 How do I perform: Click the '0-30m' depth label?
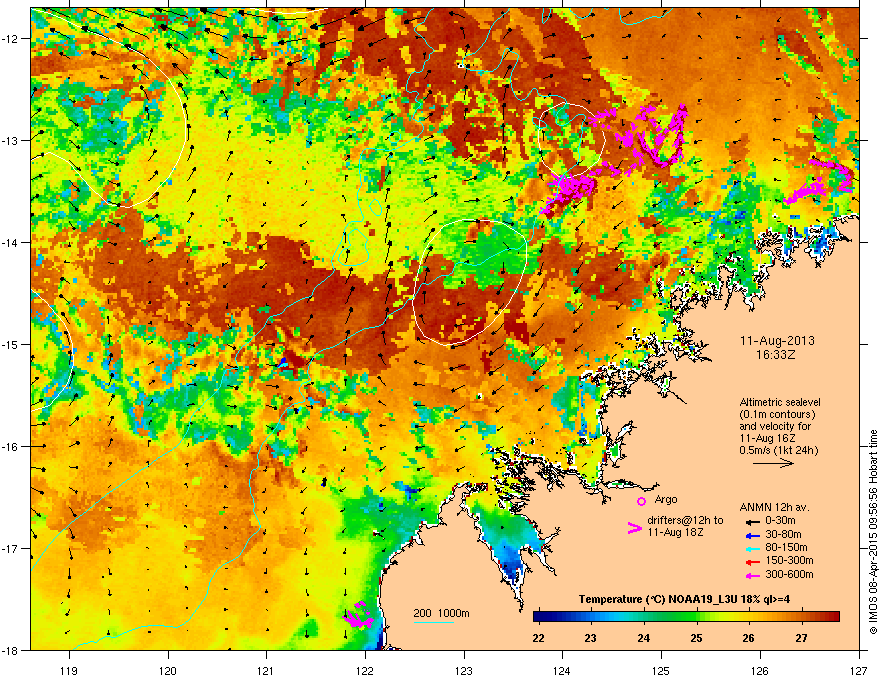click(x=780, y=521)
